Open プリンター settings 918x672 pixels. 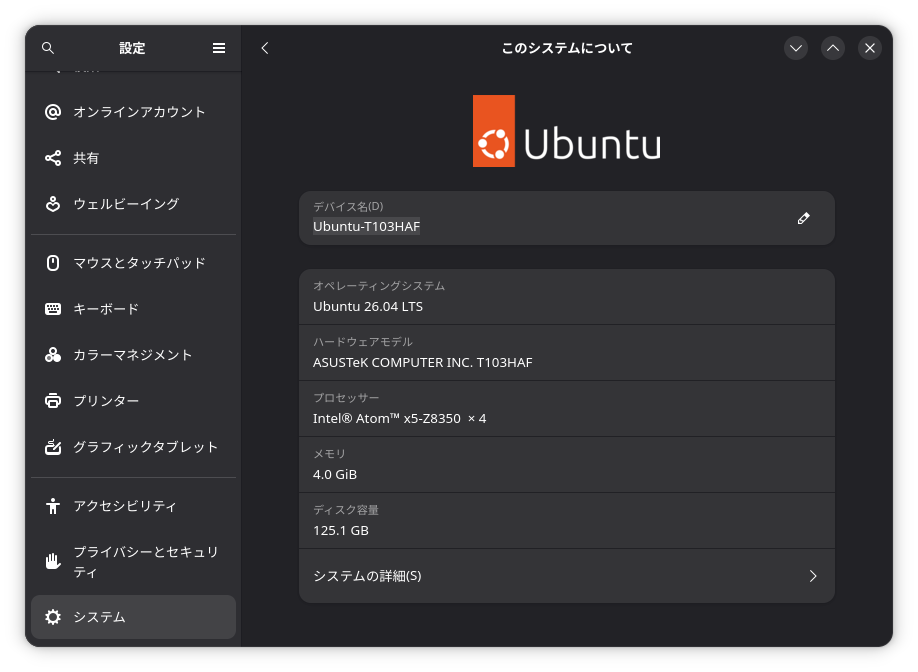tap(133, 401)
